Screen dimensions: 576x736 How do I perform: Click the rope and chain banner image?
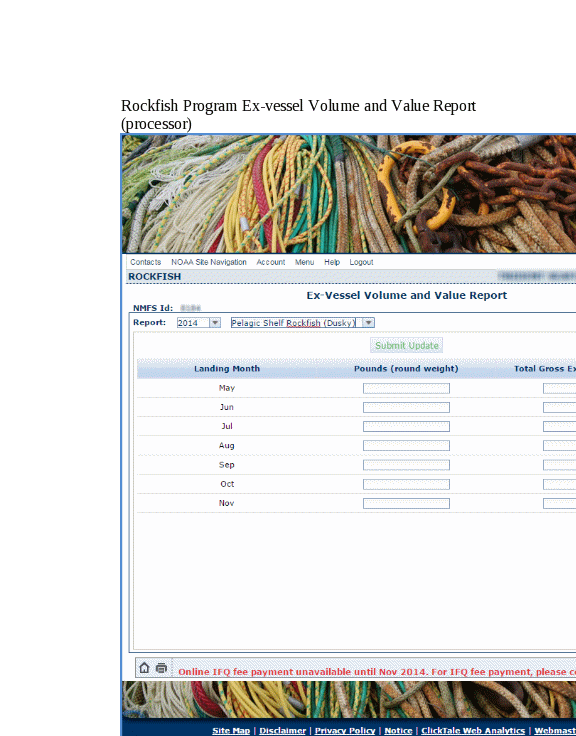[x=349, y=194]
